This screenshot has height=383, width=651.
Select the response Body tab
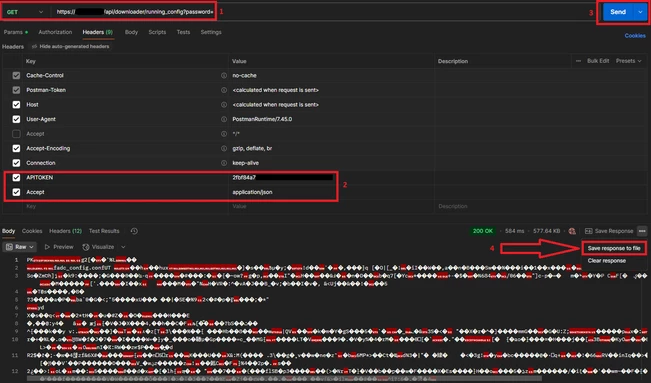(8, 231)
